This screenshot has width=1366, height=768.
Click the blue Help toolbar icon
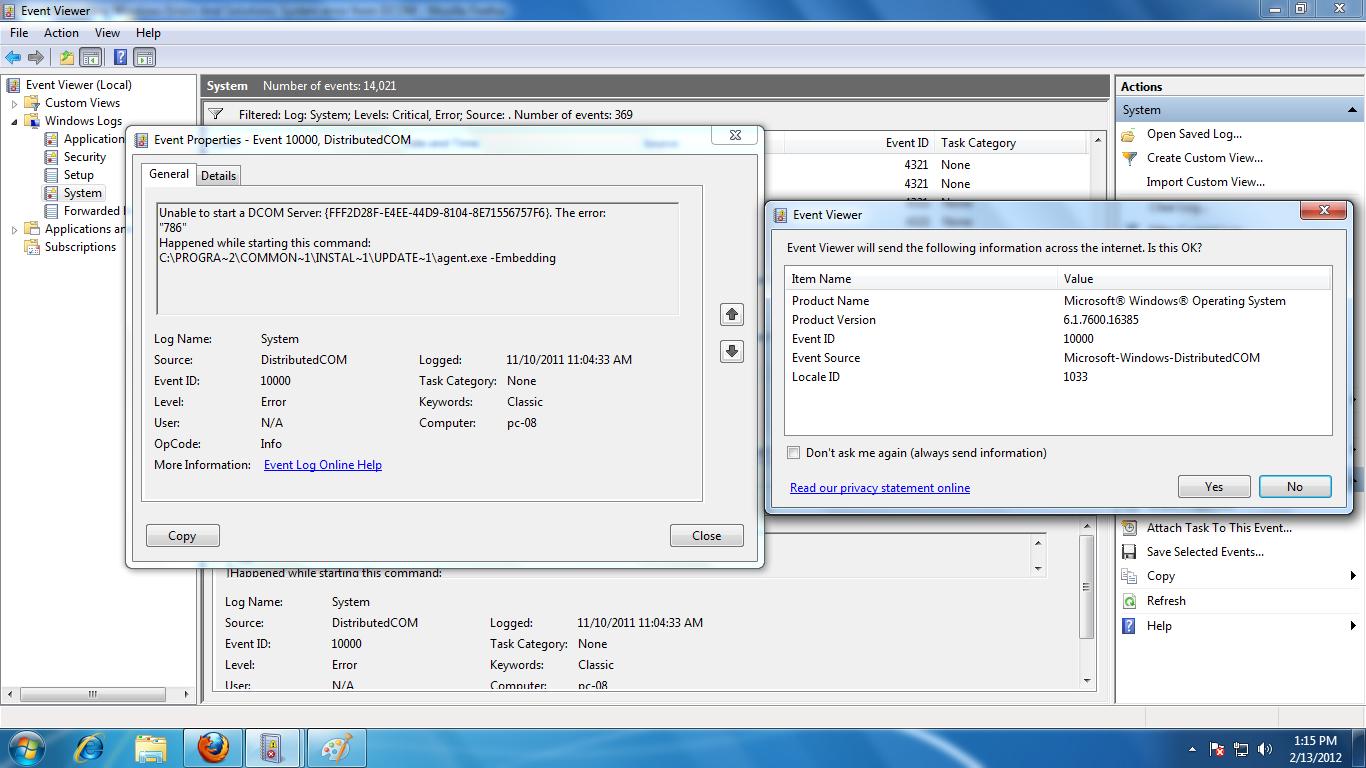[120, 58]
